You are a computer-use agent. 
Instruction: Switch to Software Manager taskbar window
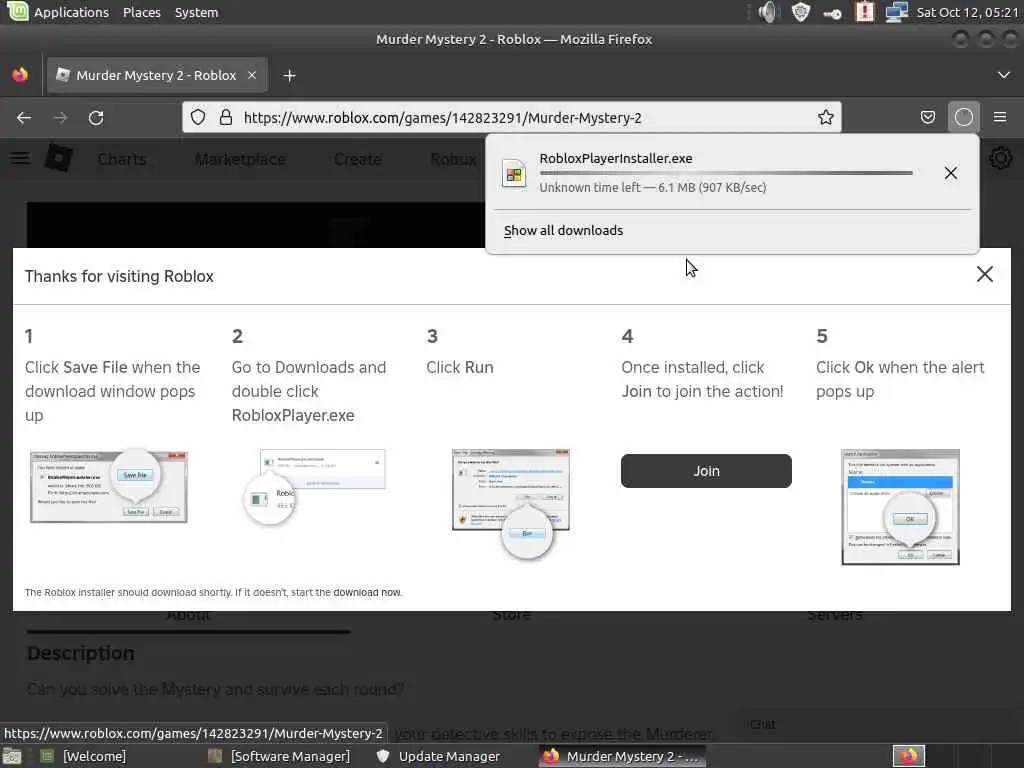point(279,756)
